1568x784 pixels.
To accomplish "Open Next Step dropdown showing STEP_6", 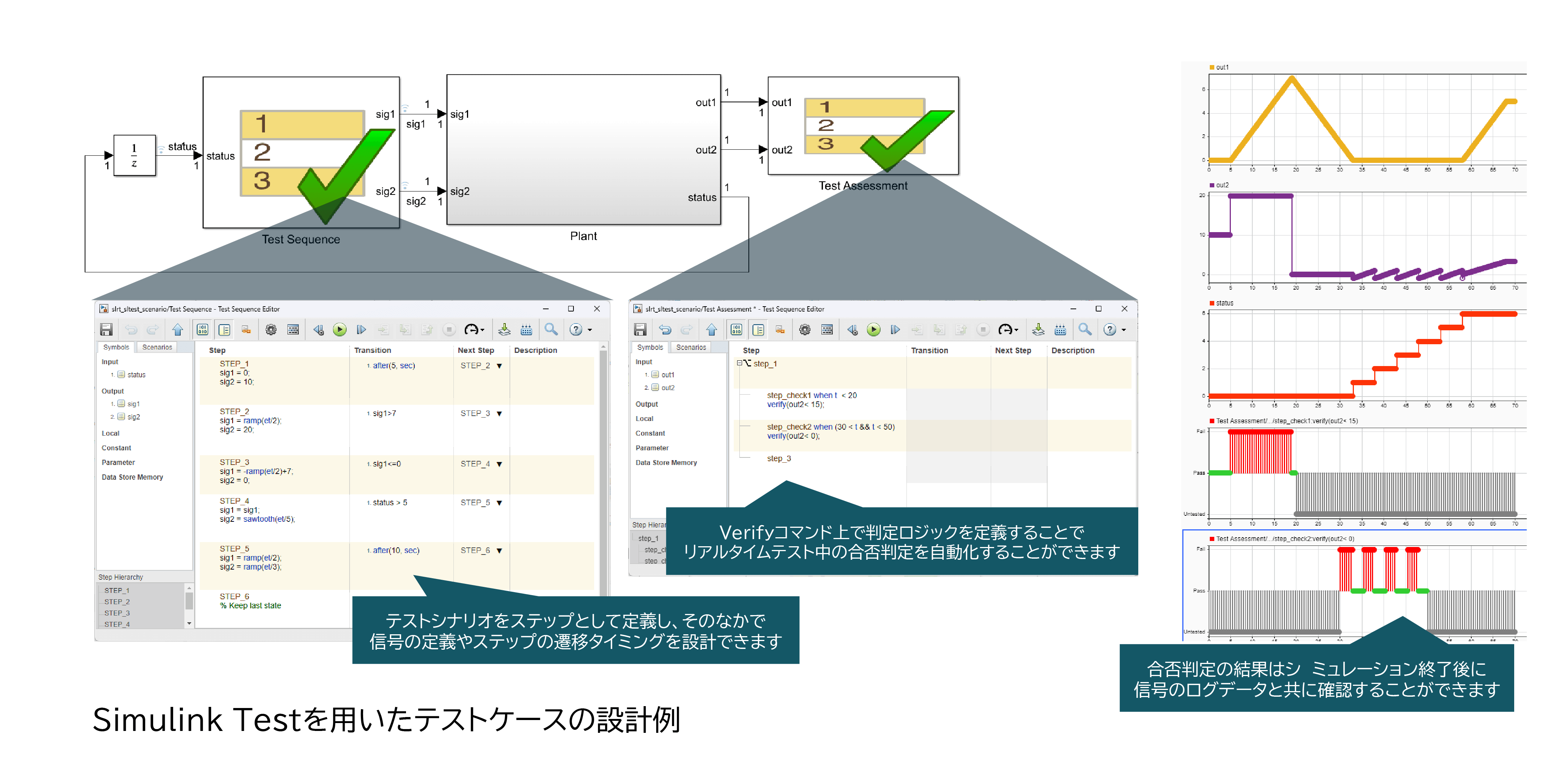I will tap(499, 550).
